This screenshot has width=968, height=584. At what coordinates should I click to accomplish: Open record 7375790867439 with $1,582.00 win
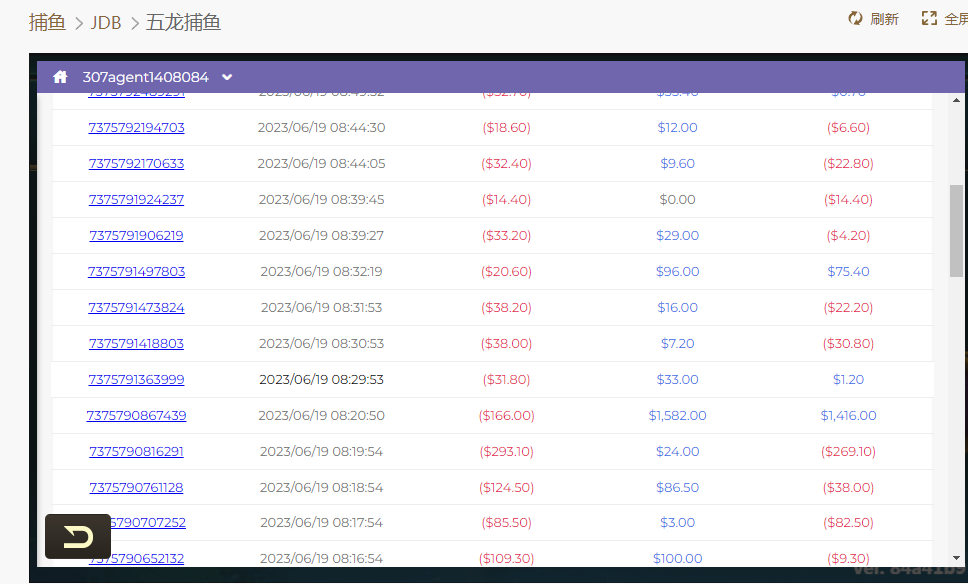(136, 416)
